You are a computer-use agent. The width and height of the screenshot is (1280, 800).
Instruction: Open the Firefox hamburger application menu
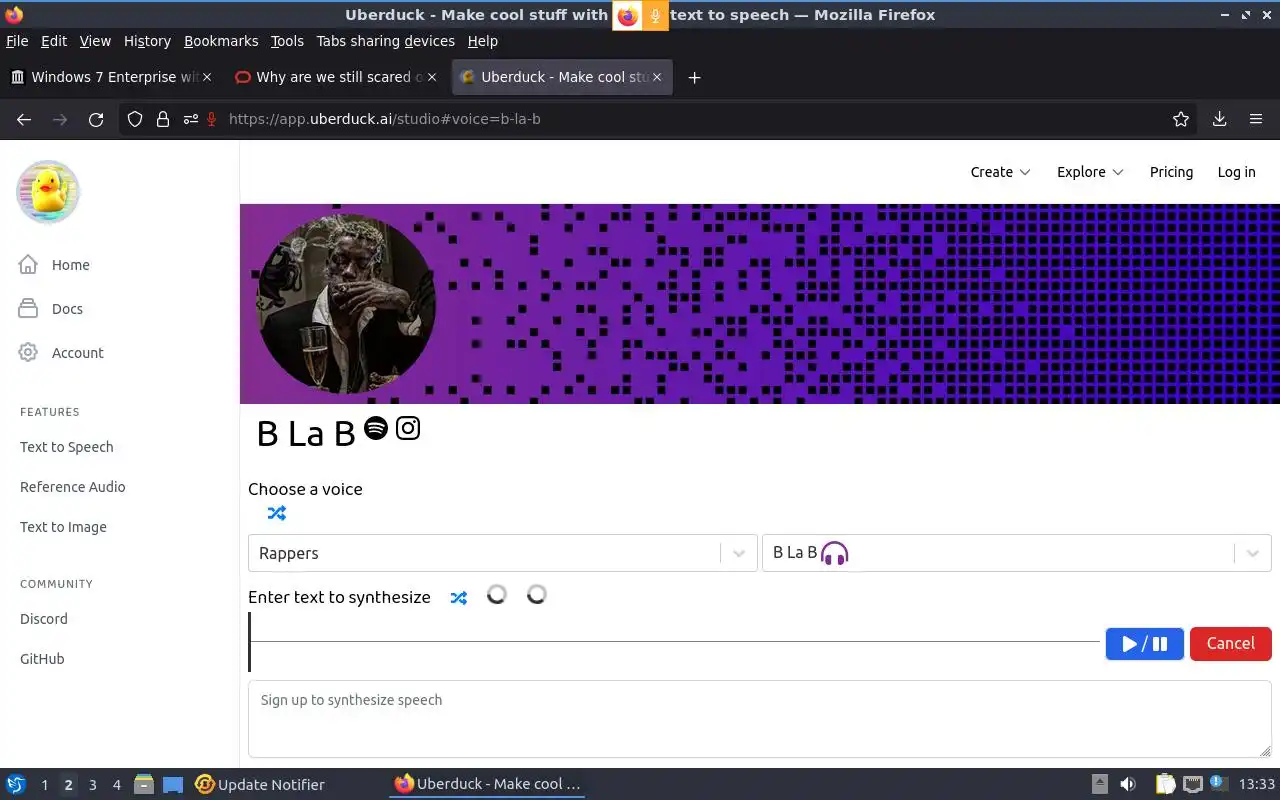coord(1256,119)
